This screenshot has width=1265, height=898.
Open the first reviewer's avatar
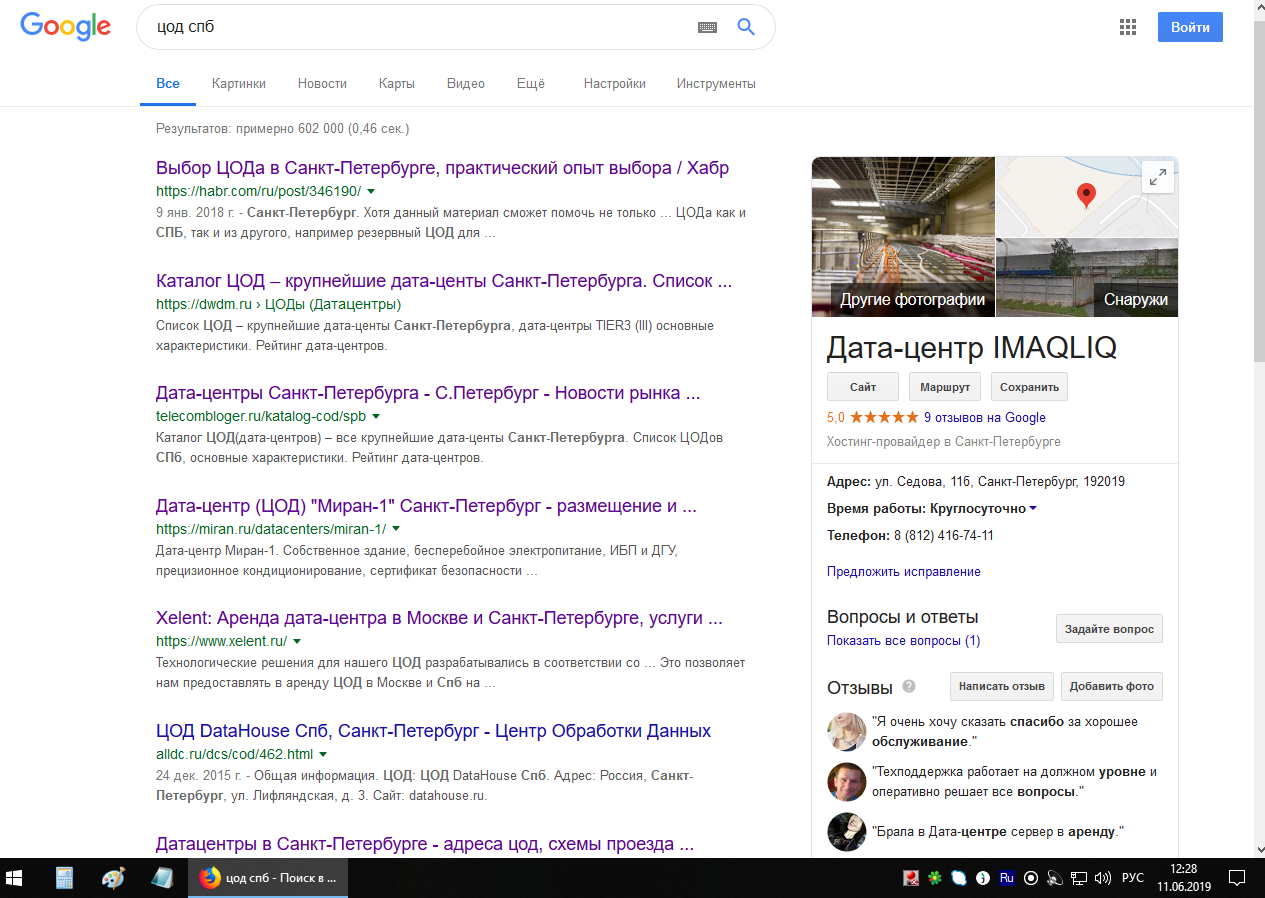click(846, 731)
